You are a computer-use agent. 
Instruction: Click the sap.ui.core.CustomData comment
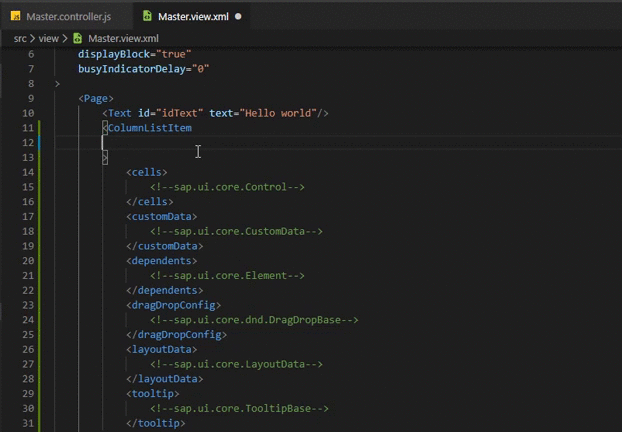pos(236,231)
